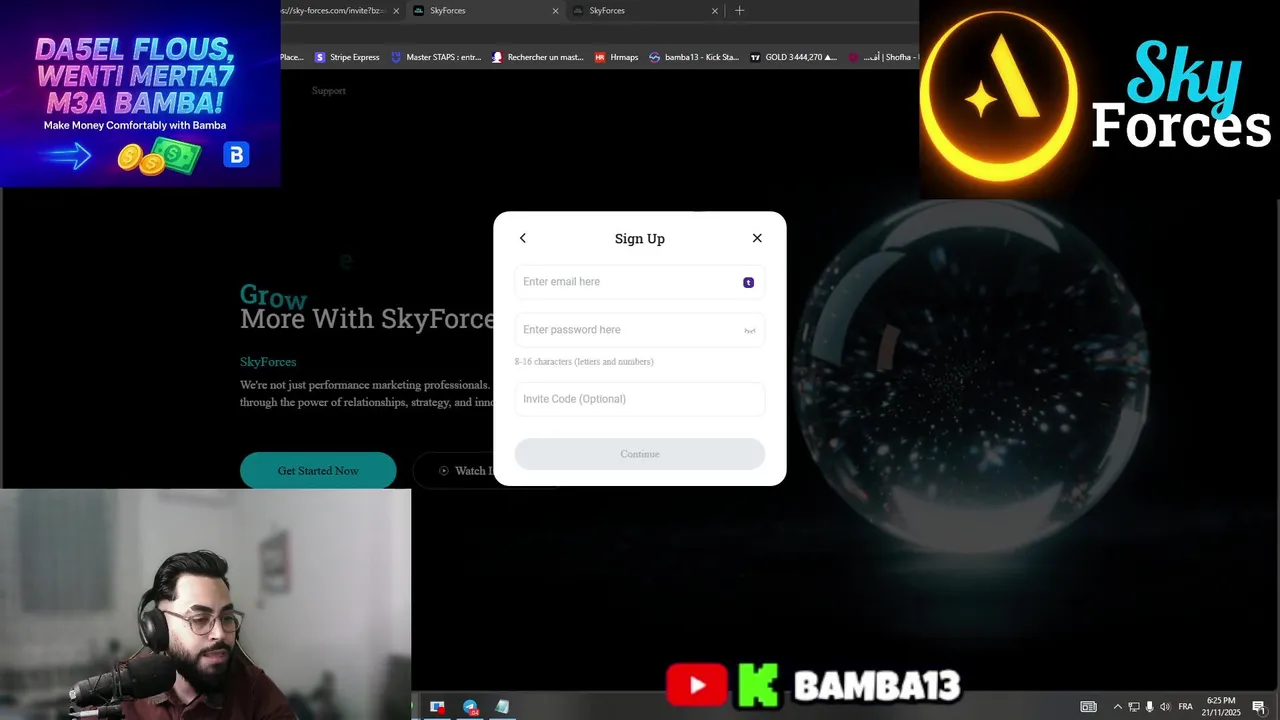The image size is (1280, 720).
Task: Open the network tray icon
Action: tap(1134, 707)
